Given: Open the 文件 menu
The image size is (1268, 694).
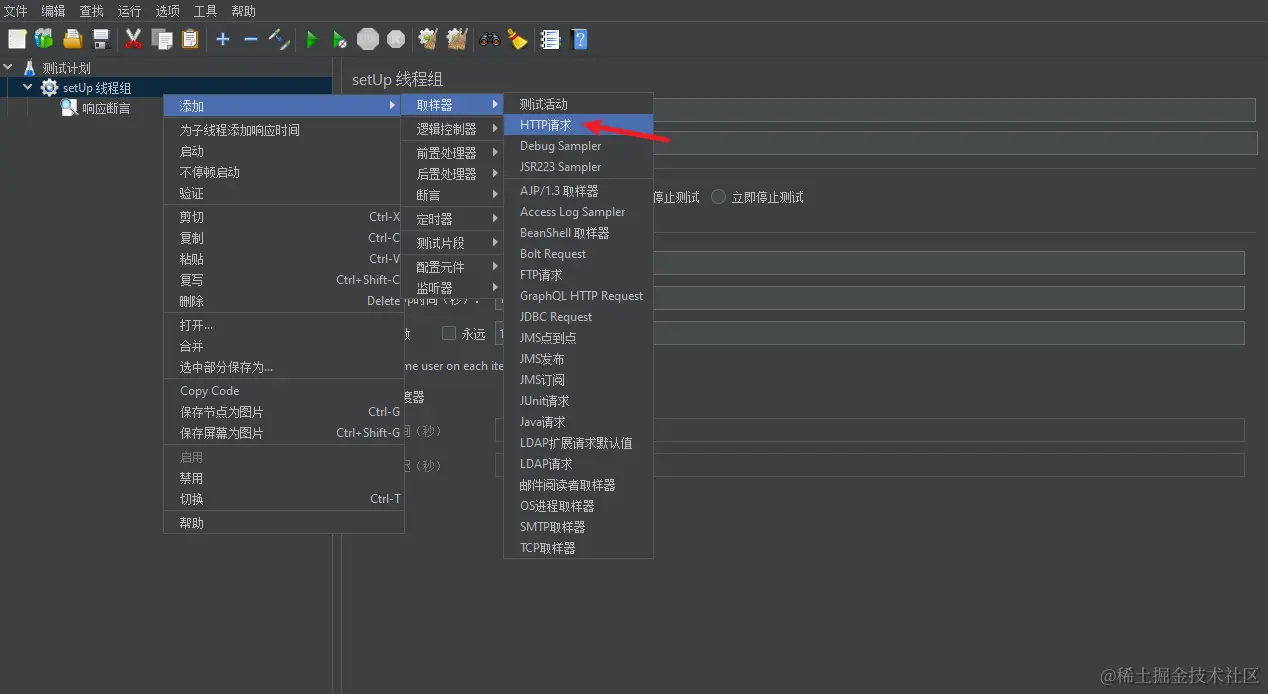Looking at the screenshot, I should [x=16, y=11].
